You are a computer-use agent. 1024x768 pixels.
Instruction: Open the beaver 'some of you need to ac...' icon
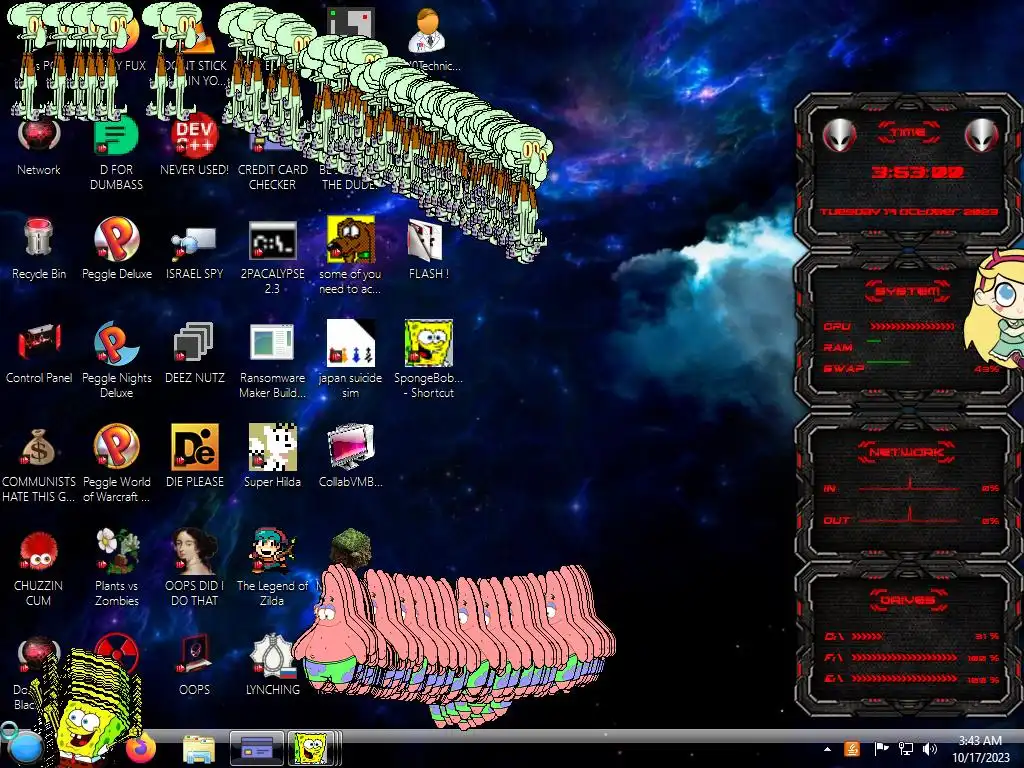click(350, 256)
